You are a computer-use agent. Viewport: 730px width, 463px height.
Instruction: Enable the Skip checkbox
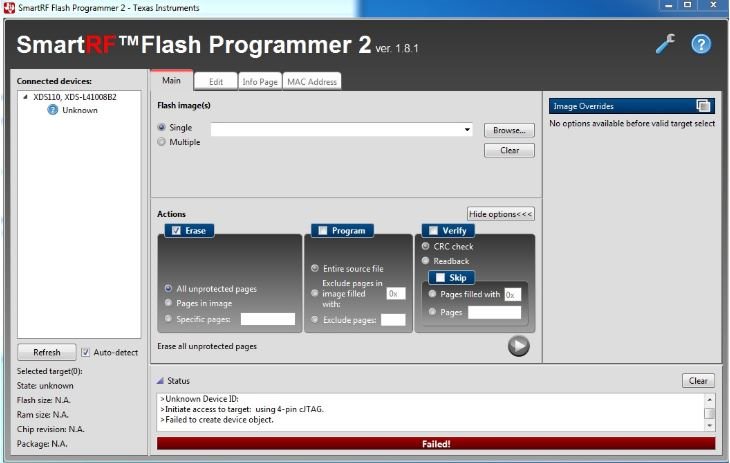[440, 278]
